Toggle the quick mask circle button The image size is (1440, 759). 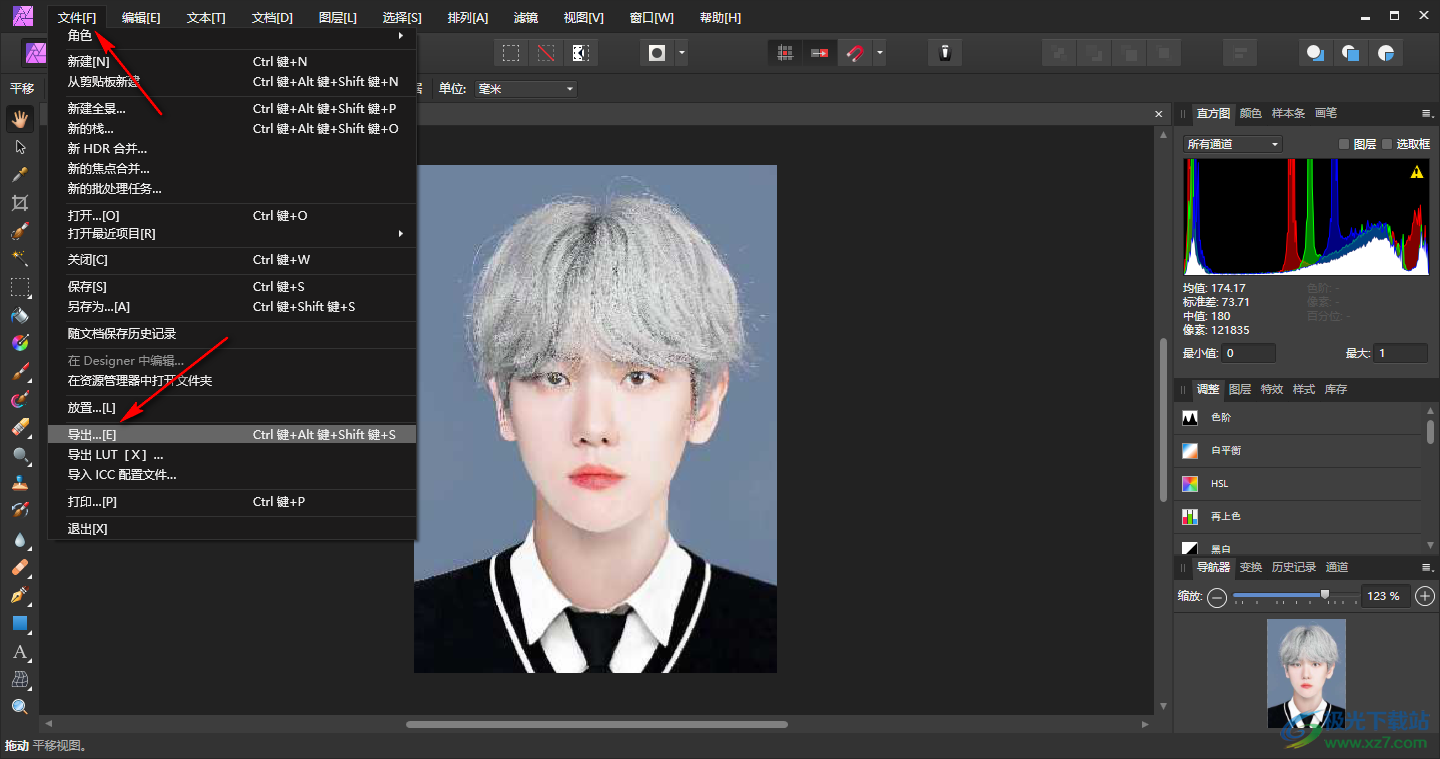pyautogui.click(x=657, y=53)
